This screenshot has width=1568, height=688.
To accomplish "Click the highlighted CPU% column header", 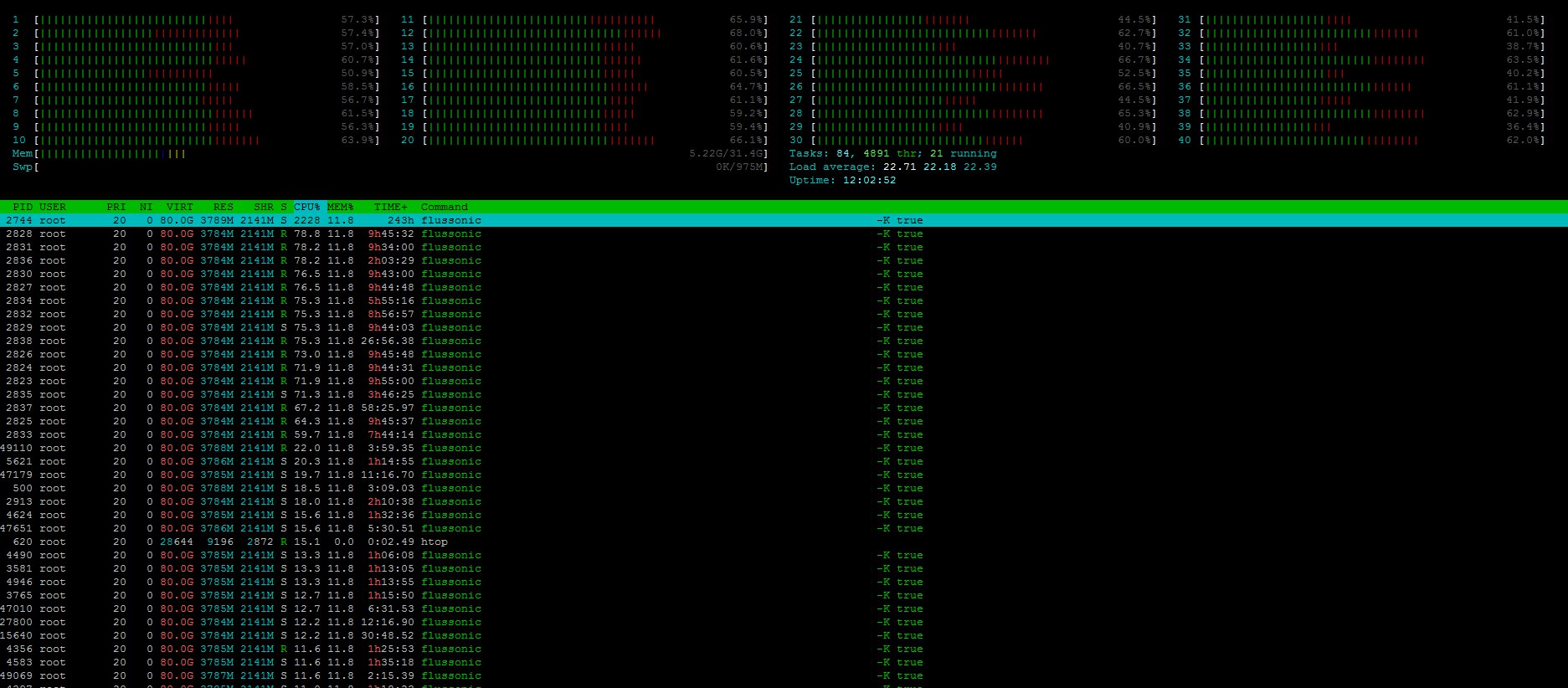I will [307, 207].
